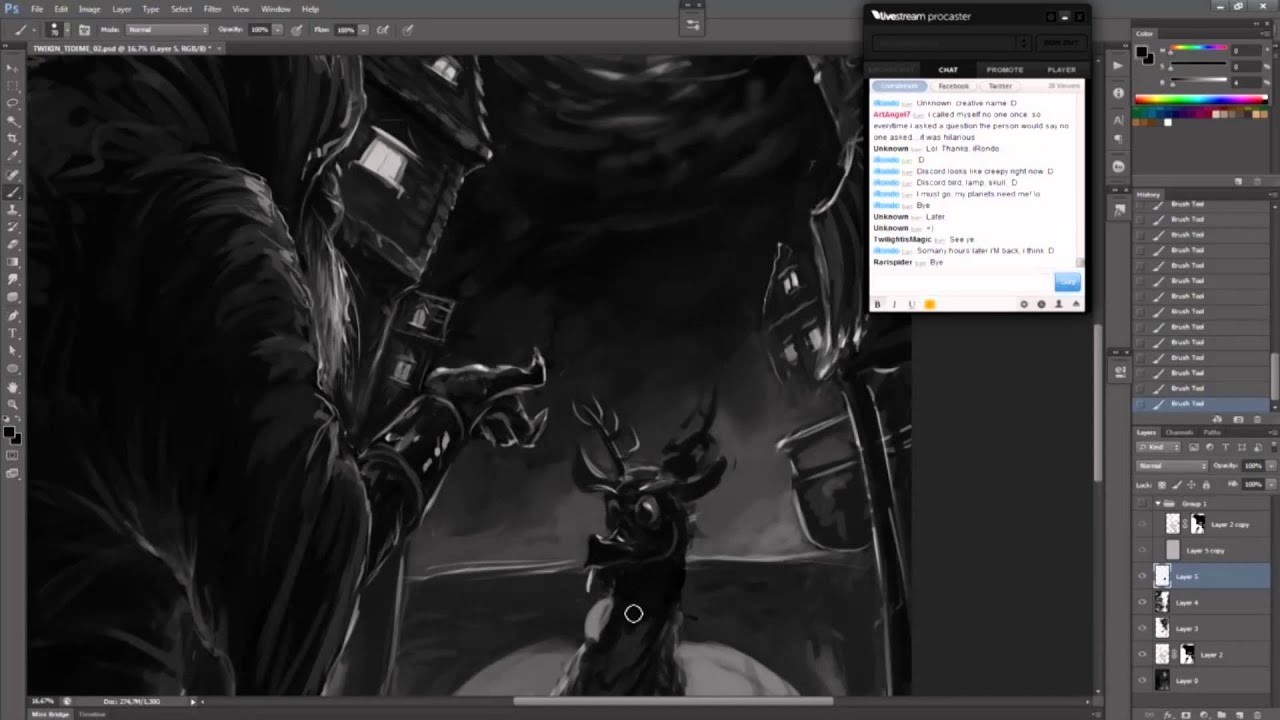Open the brush Mode dropdown
The image size is (1280, 720).
(x=167, y=30)
